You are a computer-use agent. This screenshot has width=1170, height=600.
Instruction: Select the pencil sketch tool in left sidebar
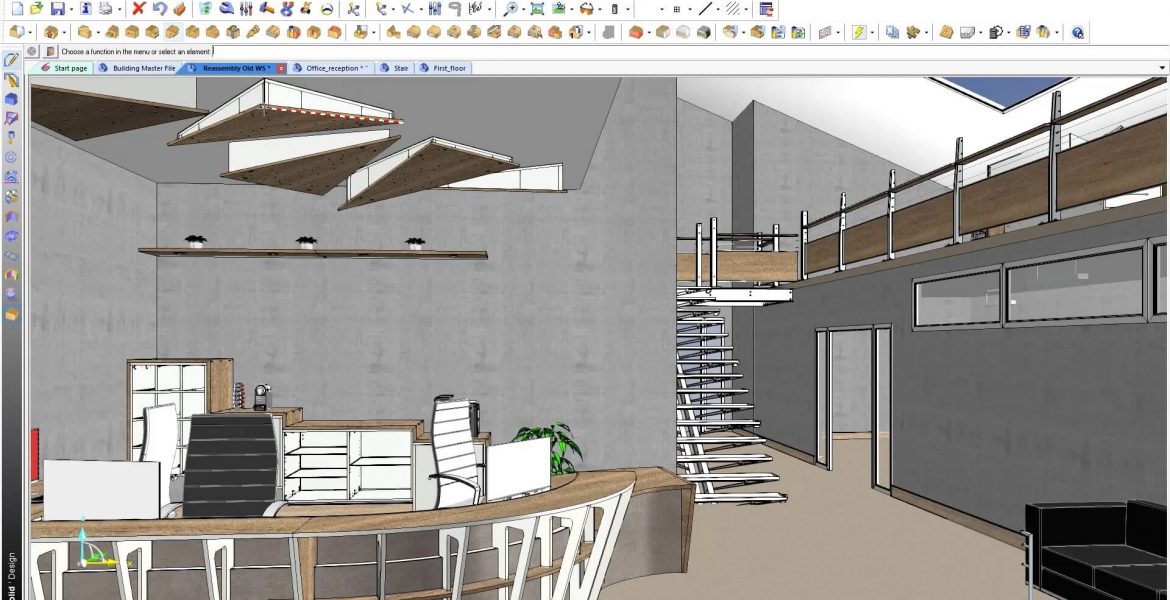[x=11, y=61]
